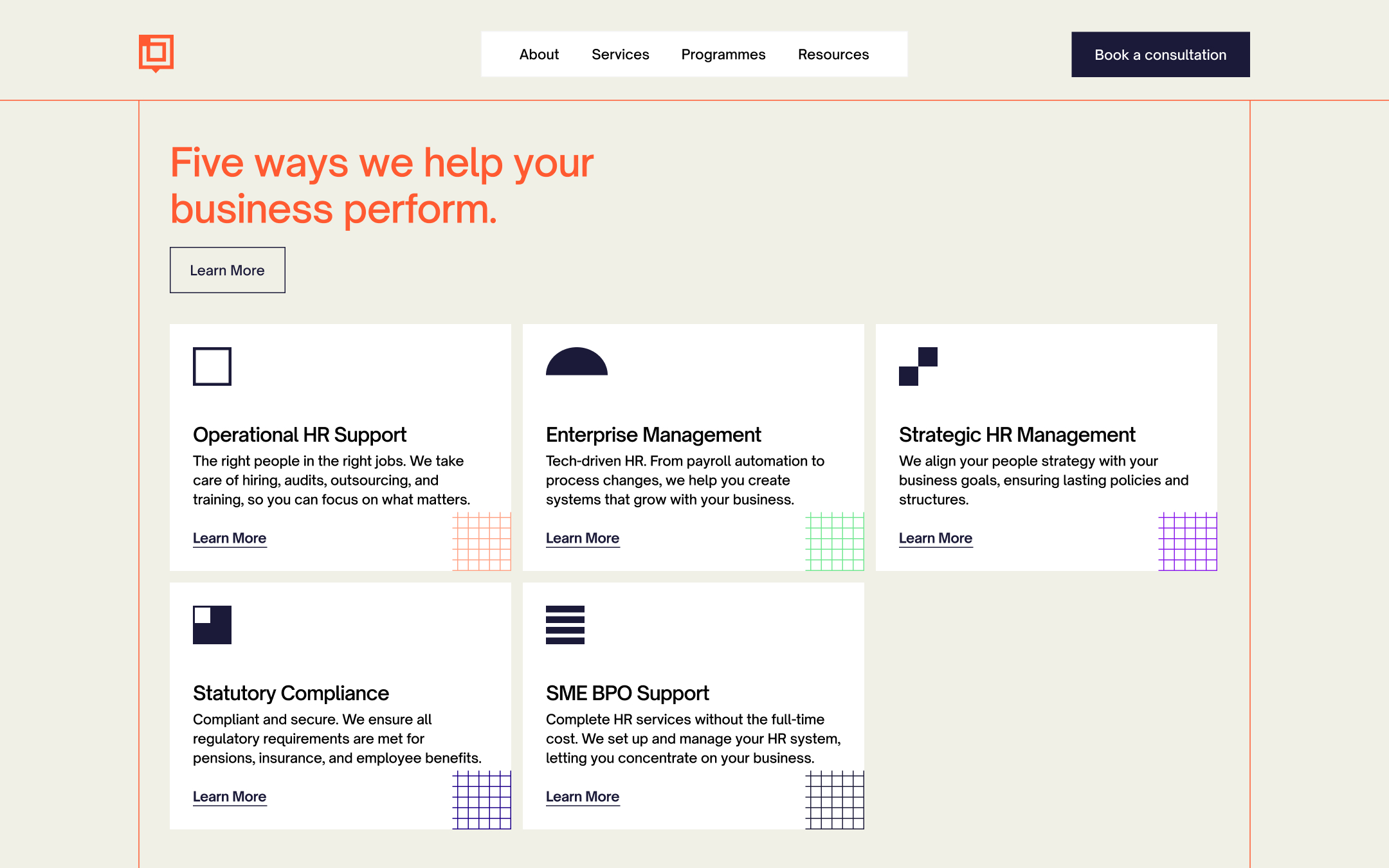Follow Learn More under Enterprise Management
This screenshot has width=1389, height=868.
point(583,538)
